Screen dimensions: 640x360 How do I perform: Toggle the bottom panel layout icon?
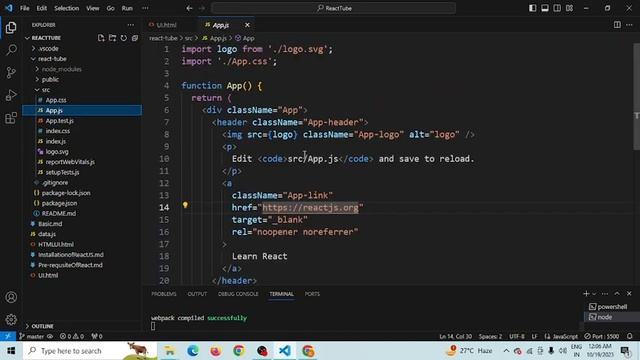544,8
